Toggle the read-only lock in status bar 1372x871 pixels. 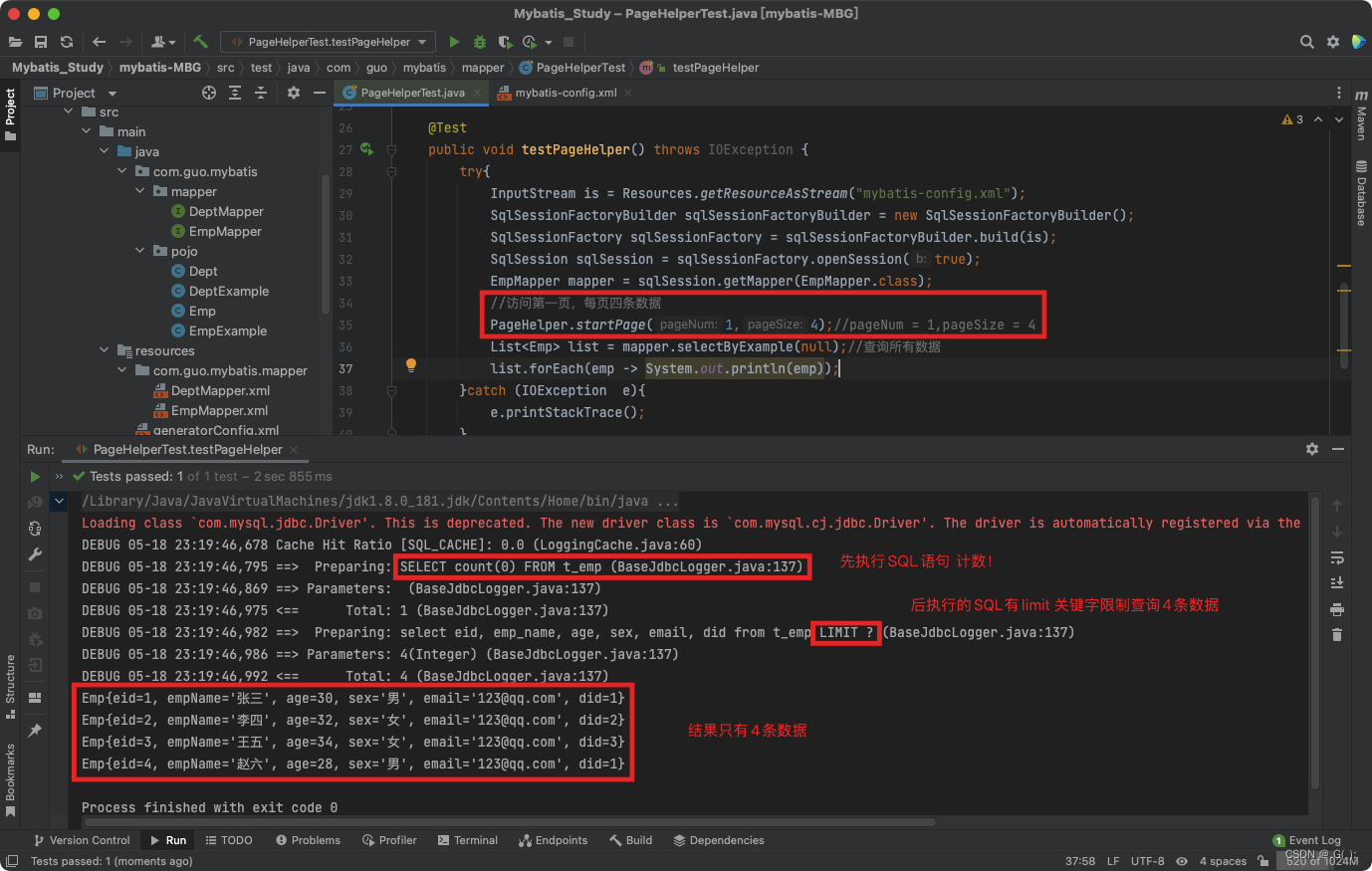point(1263,861)
